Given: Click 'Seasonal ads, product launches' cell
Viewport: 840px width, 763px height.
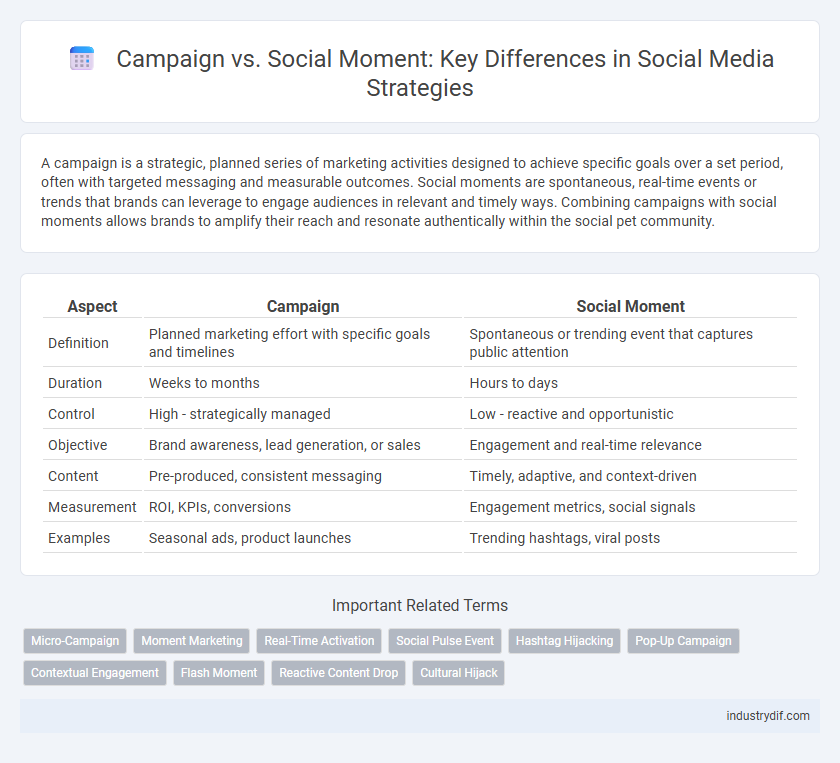Looking at the screenshot, I should [303, 538].
